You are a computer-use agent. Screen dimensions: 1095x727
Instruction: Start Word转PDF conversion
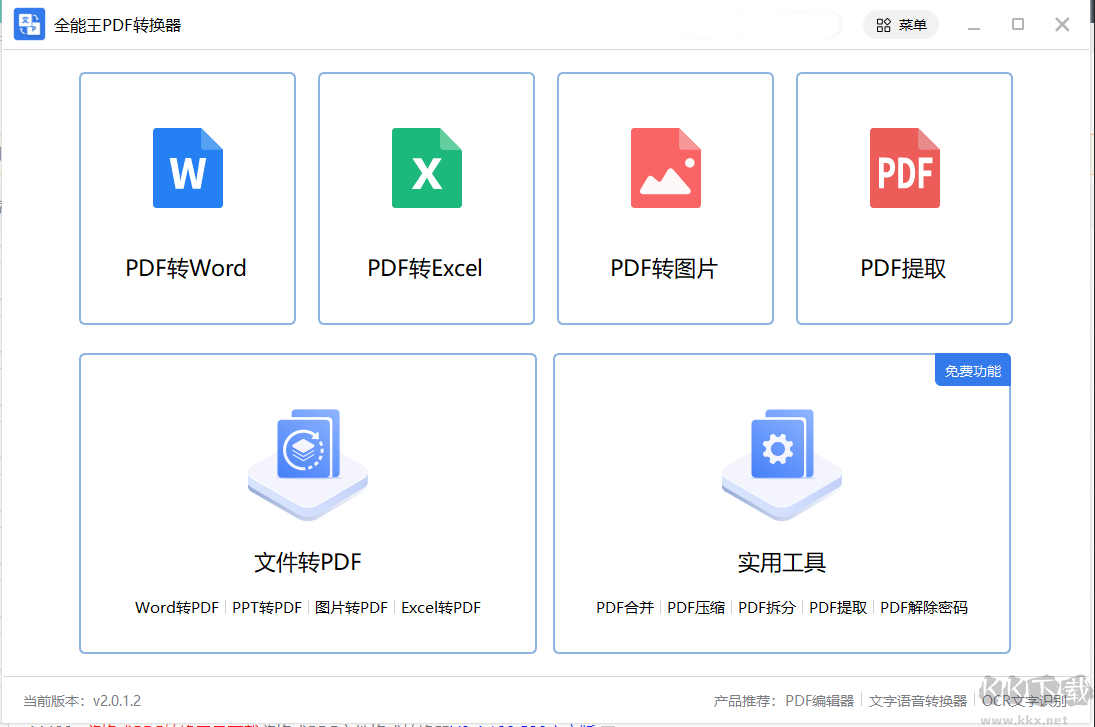[176, 607]
